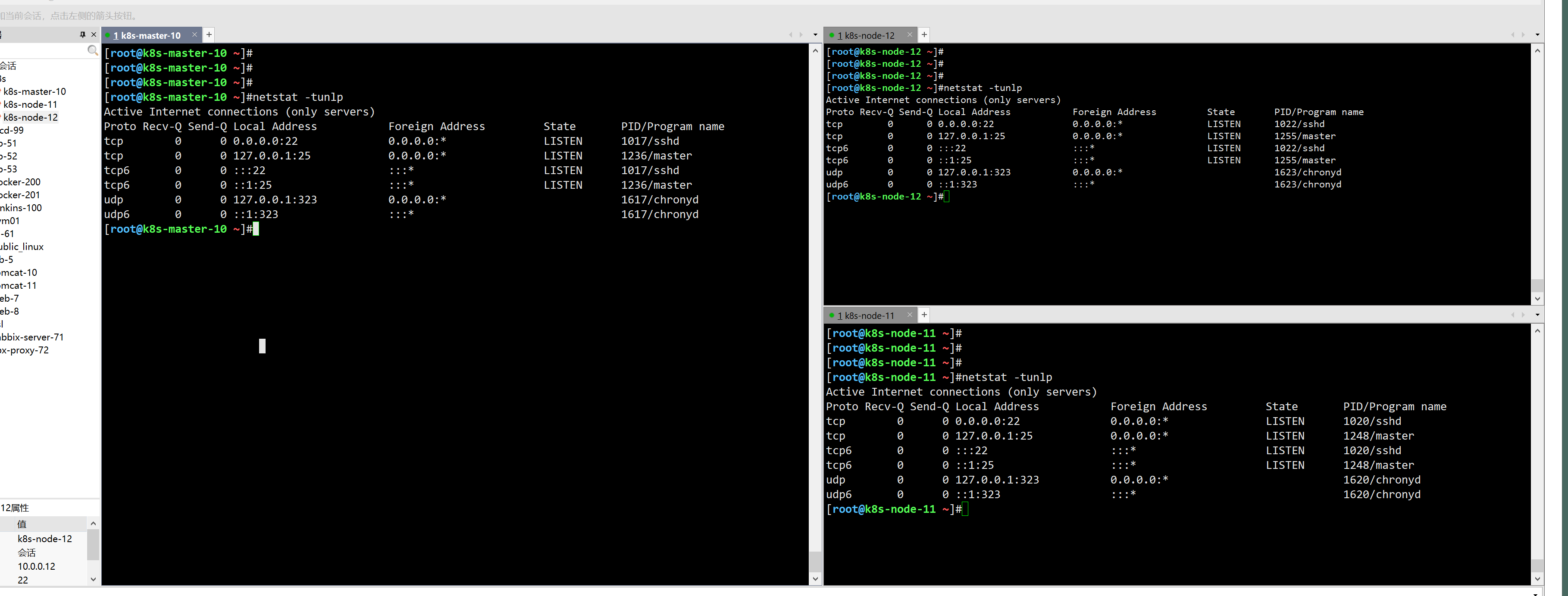Click next-tab arrow in k8s-master-10 pane

click(x=801, y=34)
